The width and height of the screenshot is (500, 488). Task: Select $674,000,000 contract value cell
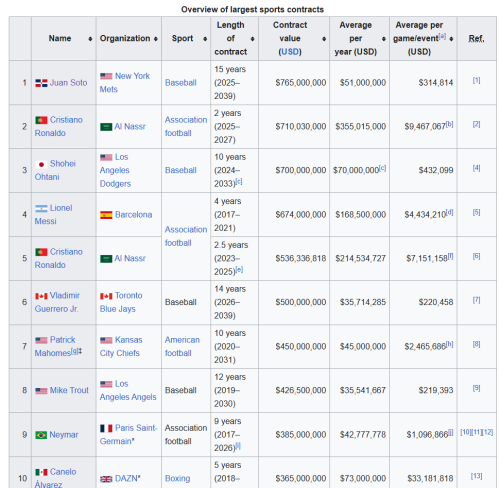294,215
